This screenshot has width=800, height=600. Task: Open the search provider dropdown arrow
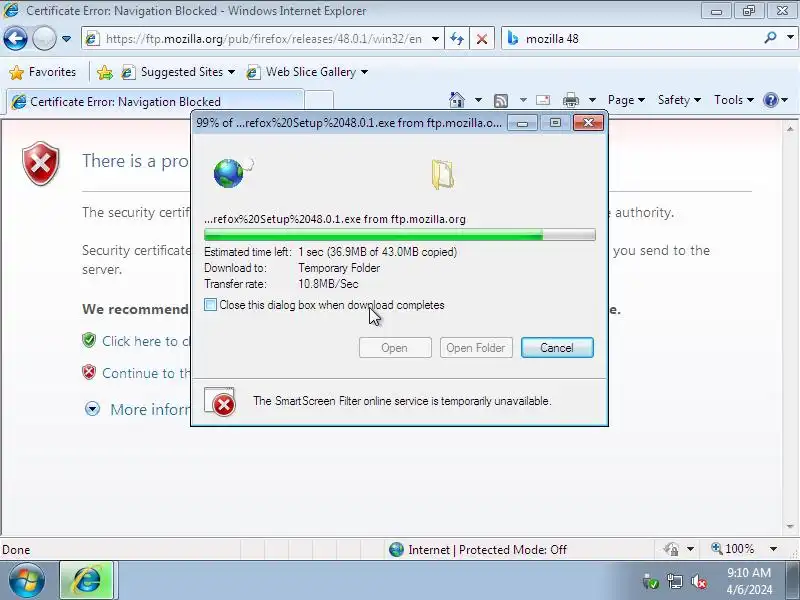pos(790,38)
